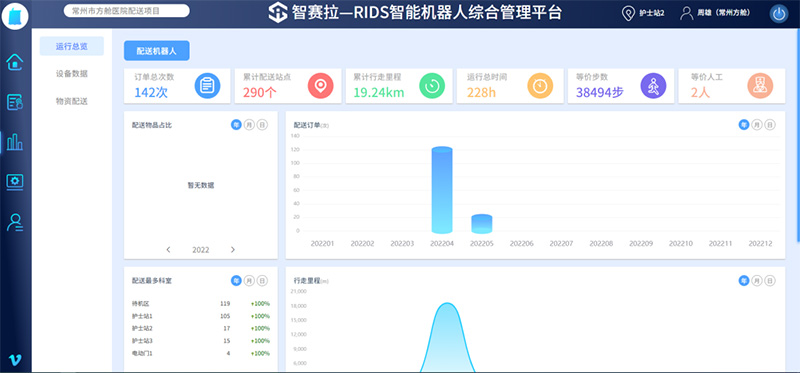The image size is (800, 373).
Task: Switch to 物资配送 menu item
Action: [x=72, y=101]
